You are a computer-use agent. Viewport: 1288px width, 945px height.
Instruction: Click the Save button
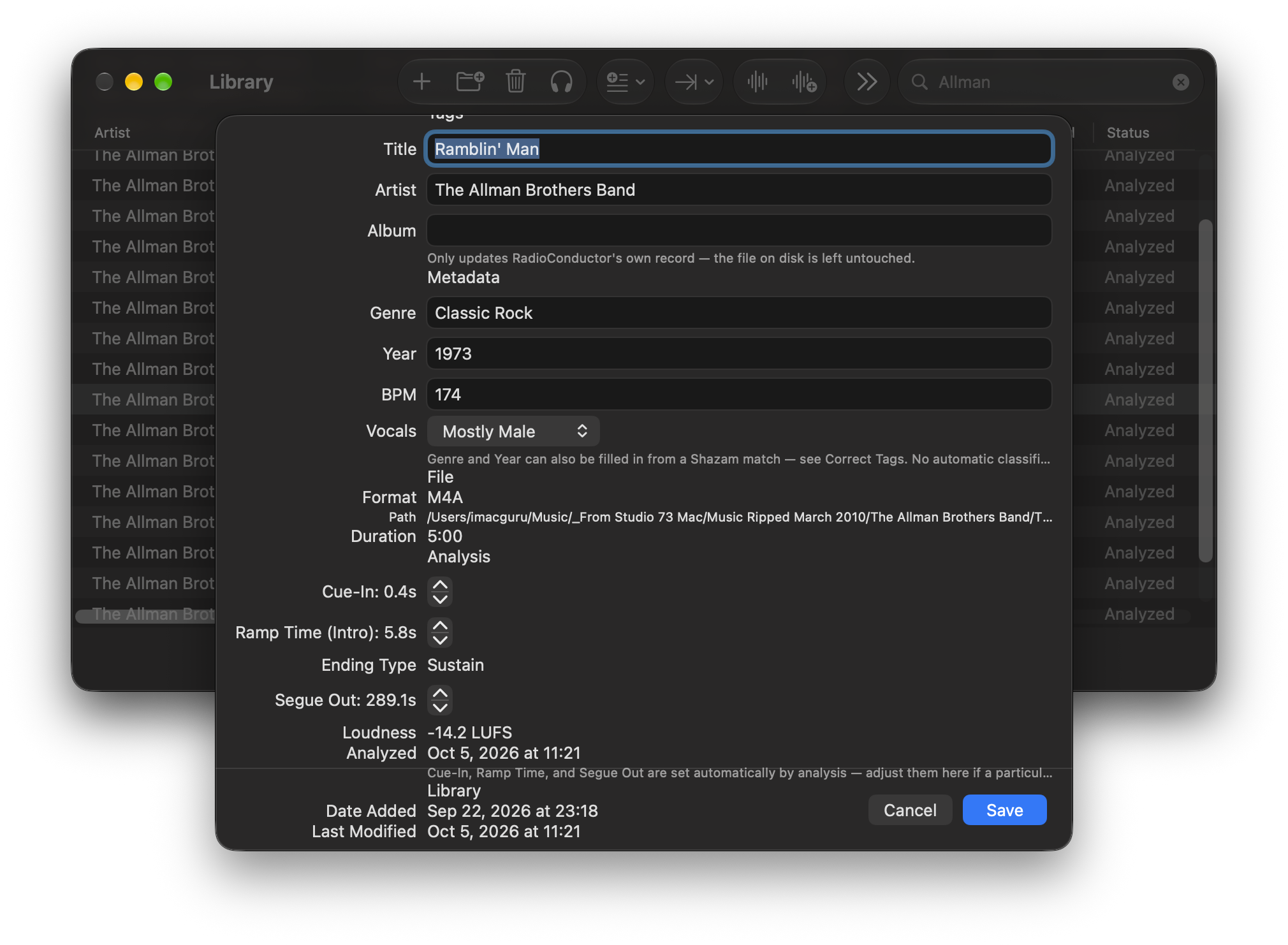pos(1004,810)
